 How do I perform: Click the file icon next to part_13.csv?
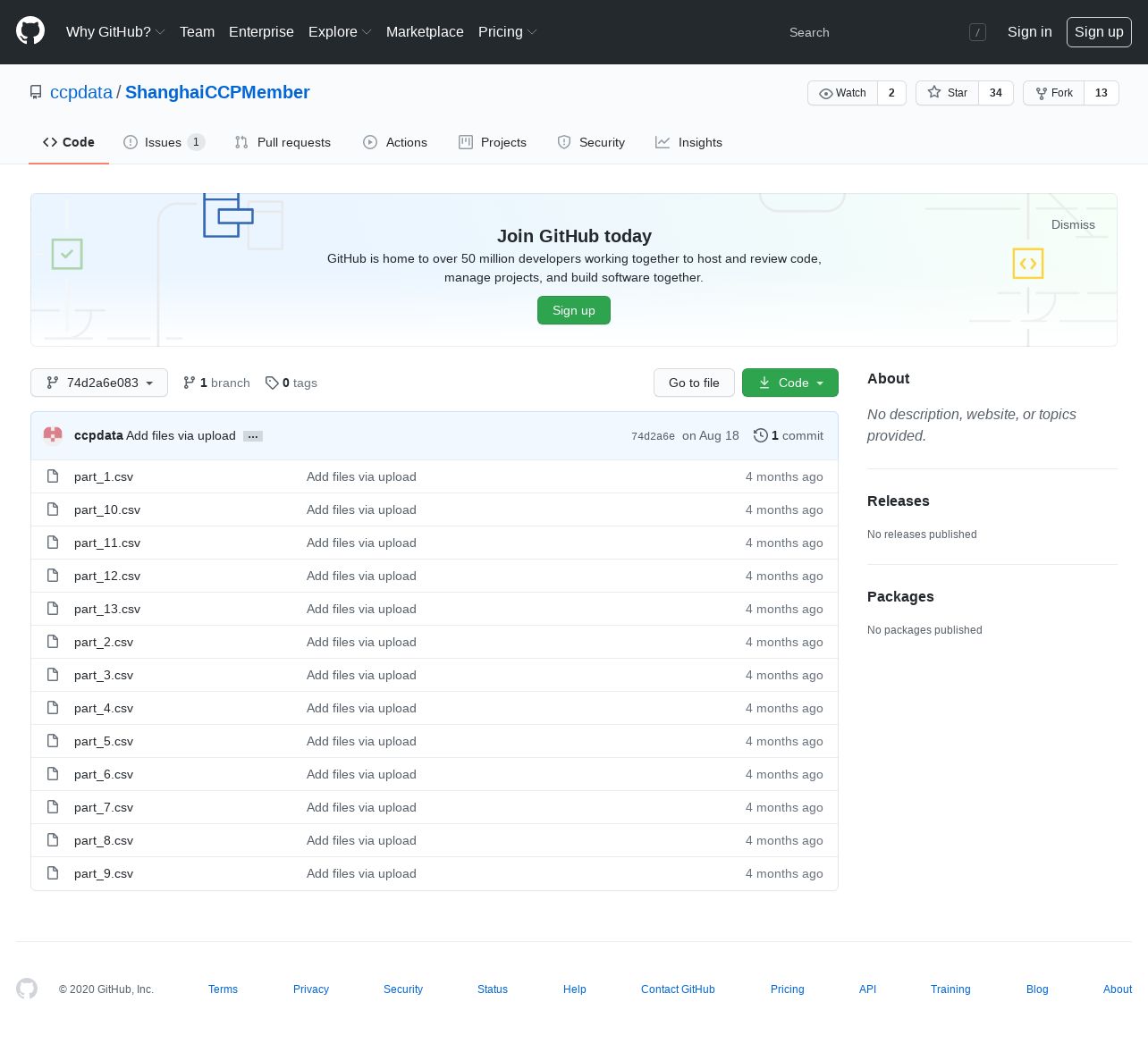pyautogui.click(x=53, y=609)
